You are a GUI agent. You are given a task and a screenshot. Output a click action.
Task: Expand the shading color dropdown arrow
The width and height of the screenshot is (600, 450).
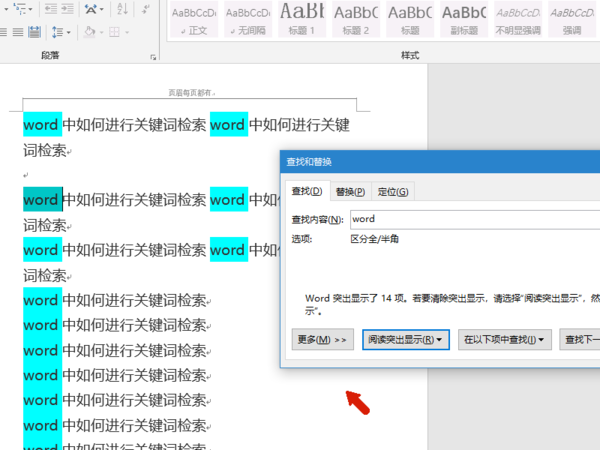click(x=102, y=33)
